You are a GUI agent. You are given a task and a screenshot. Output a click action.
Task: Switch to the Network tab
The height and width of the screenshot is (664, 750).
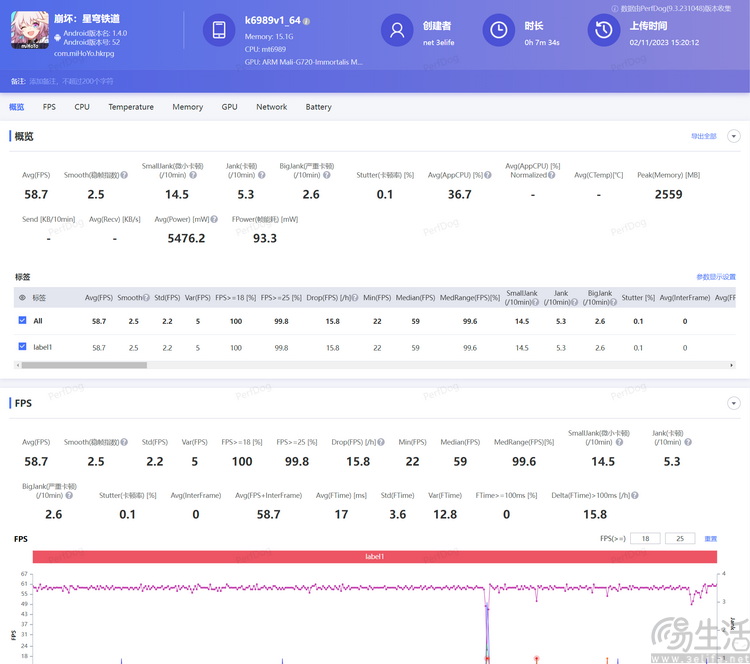(272, 107)
